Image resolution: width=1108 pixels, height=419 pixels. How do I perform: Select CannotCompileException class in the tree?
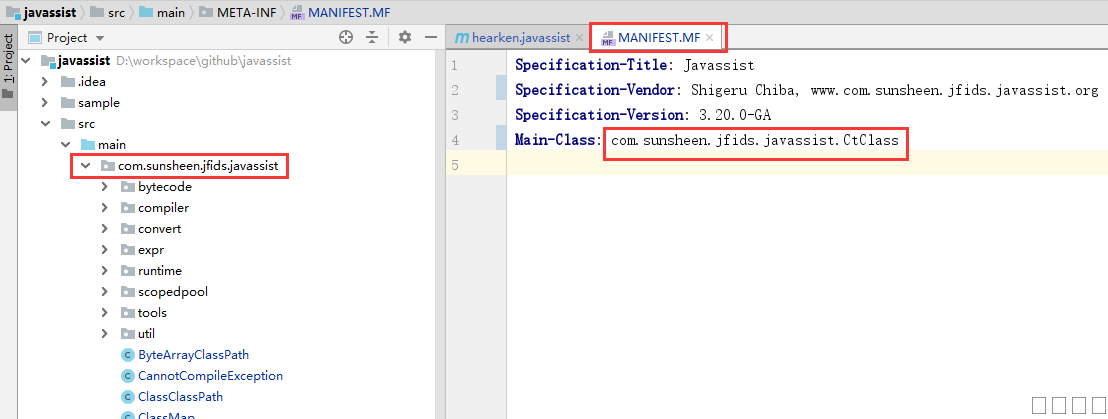pyautogui.click(x=210, y=376)
